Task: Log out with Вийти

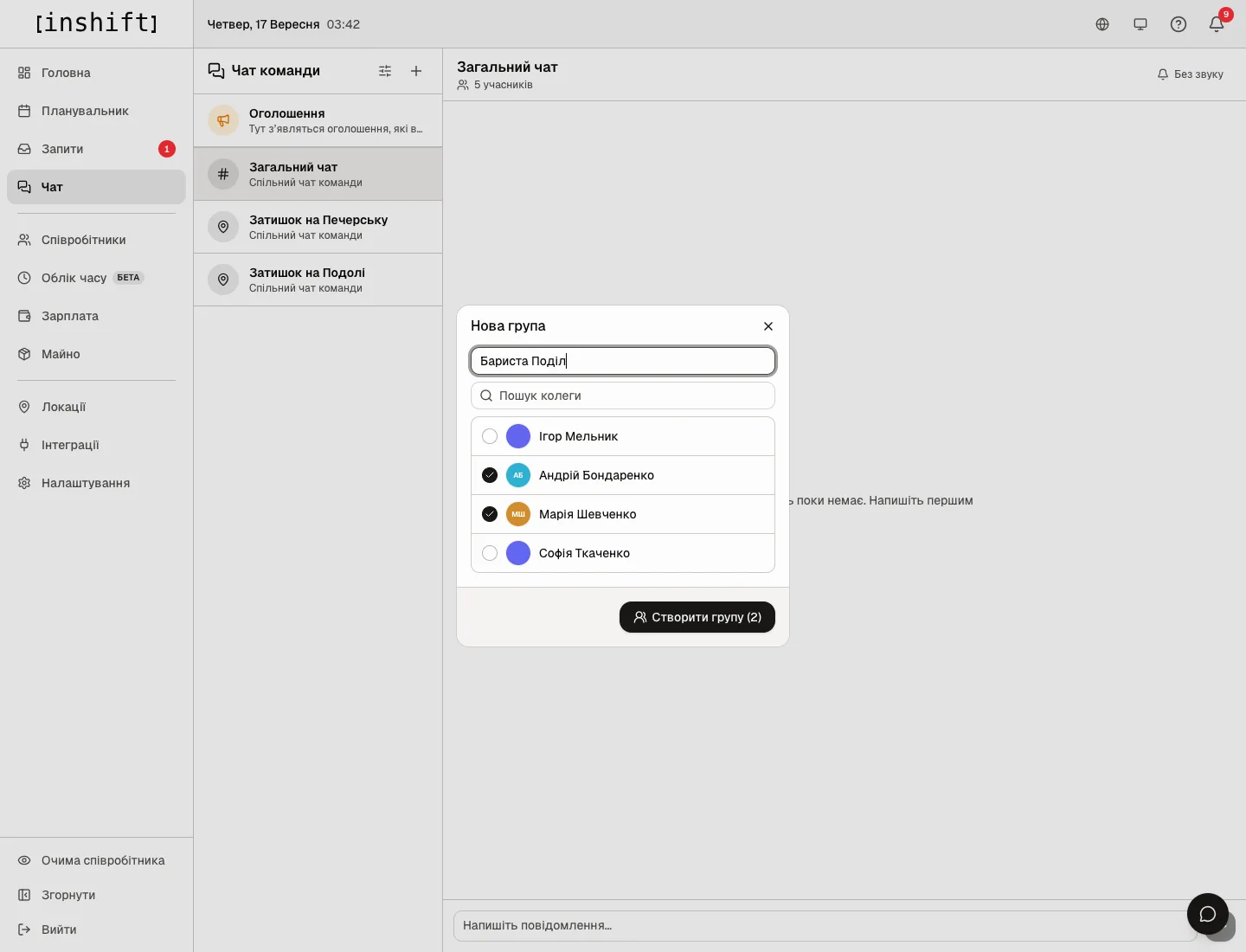Action: [96, 929]
